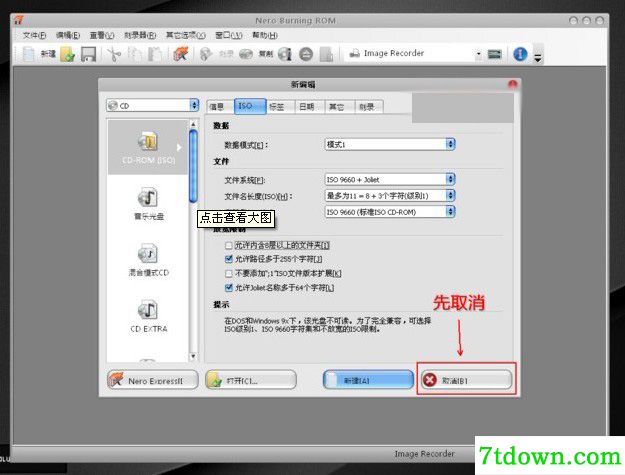Open the 窗口 menu

click(x=228, y=35)
